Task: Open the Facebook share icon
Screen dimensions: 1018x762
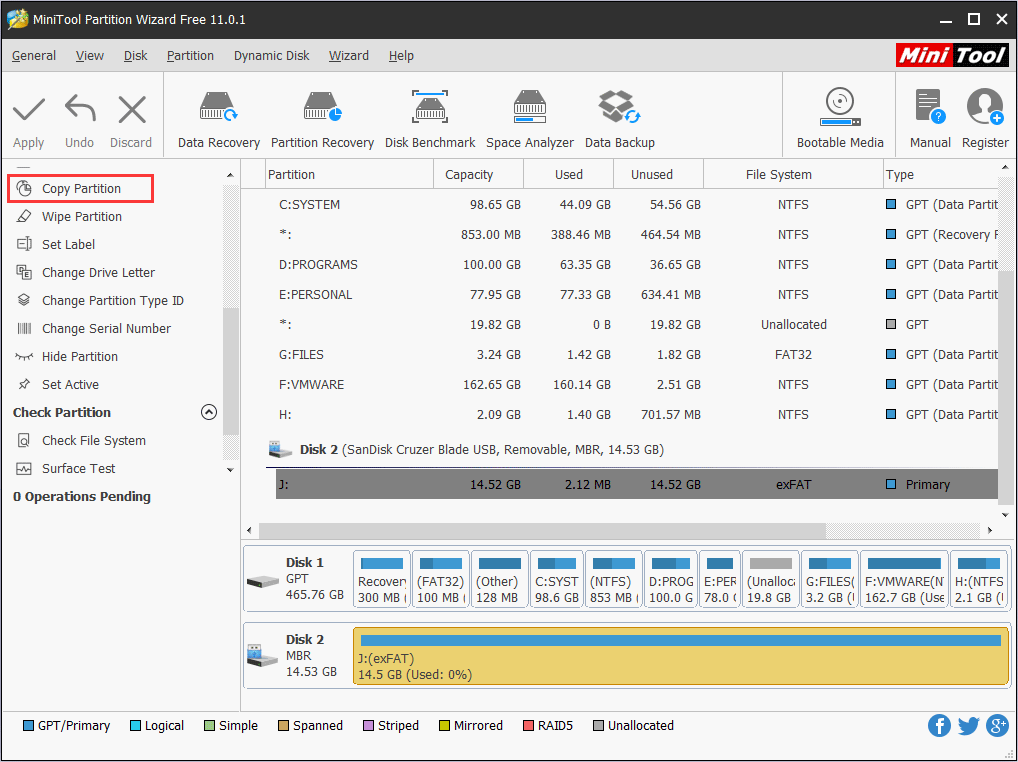Action: [x=939, y=726]
